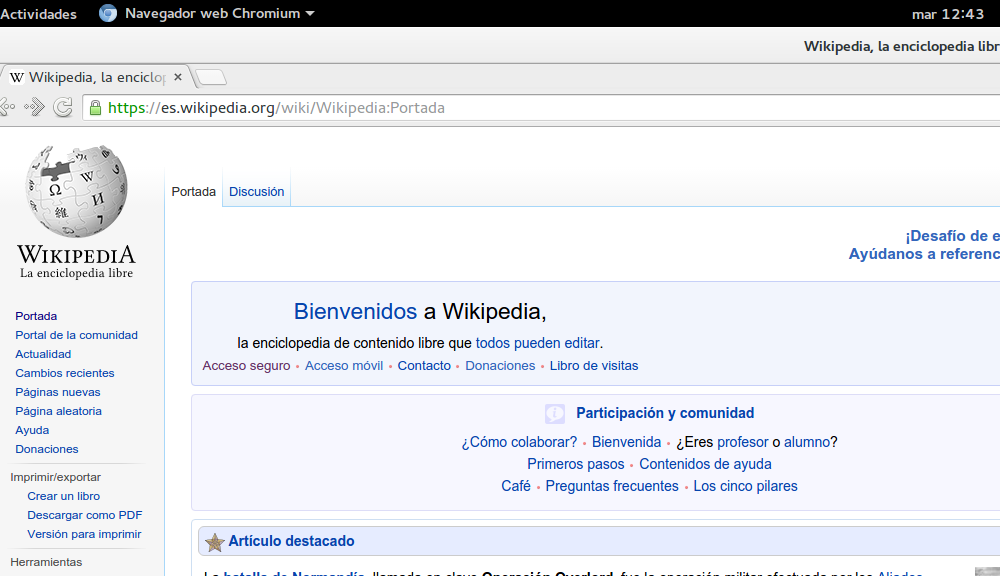Go to Página aleatoria
1000x576 pixels.
click(x=58, y=411)
